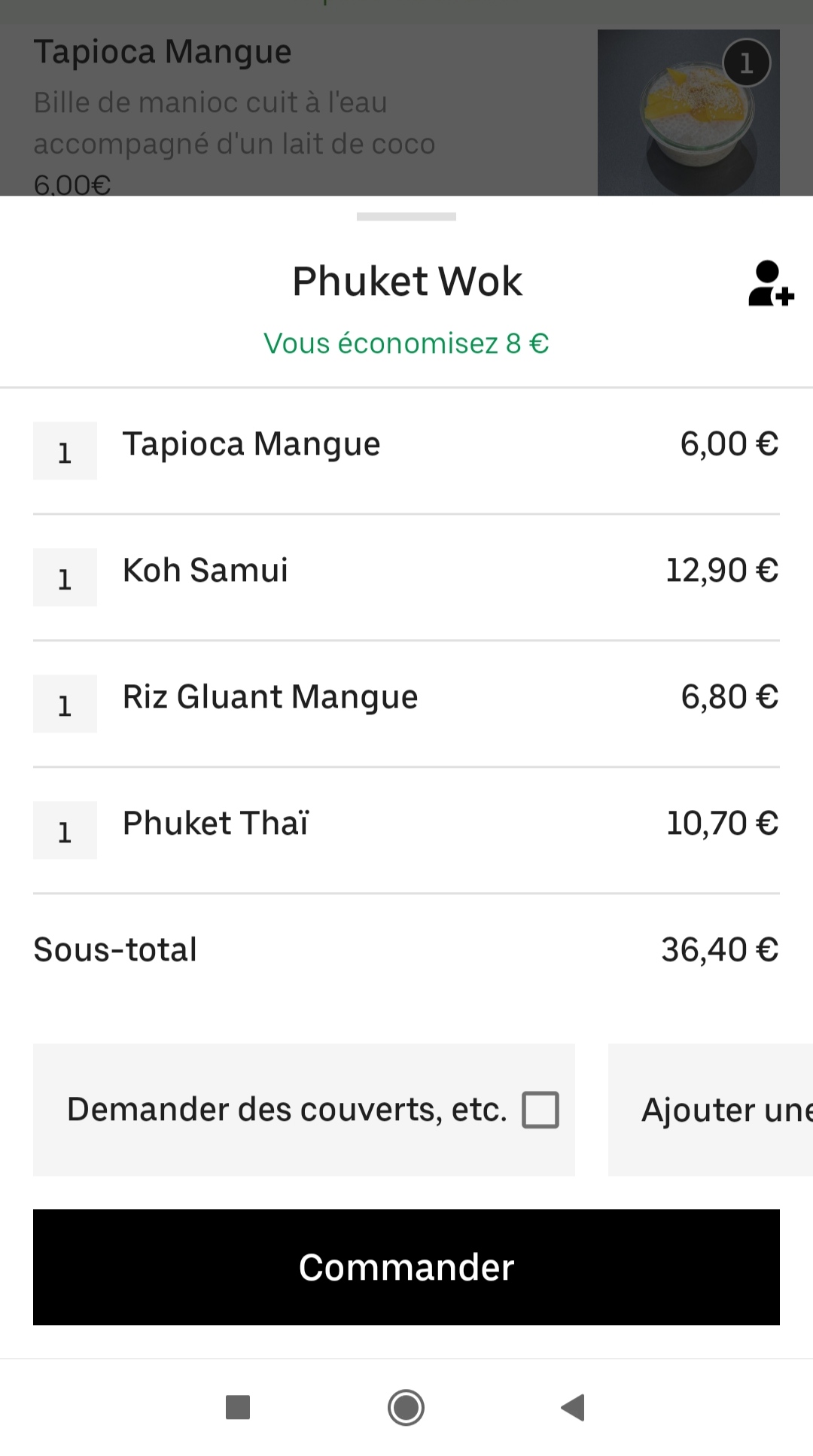Select the Riz Gluant Mangue cart item
This screenshot has width=813, height=1456.
406,704
